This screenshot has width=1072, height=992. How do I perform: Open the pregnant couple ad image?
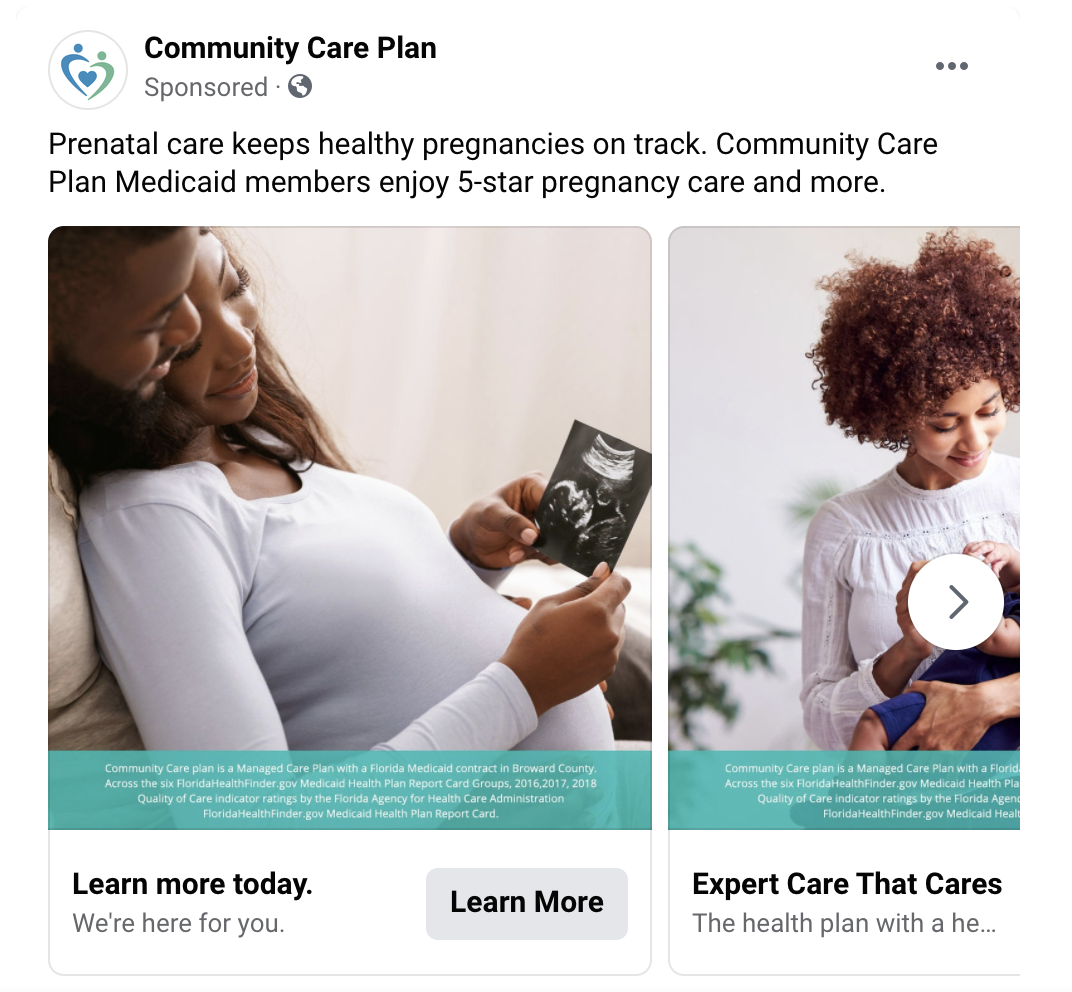click(x=349, y=488)
